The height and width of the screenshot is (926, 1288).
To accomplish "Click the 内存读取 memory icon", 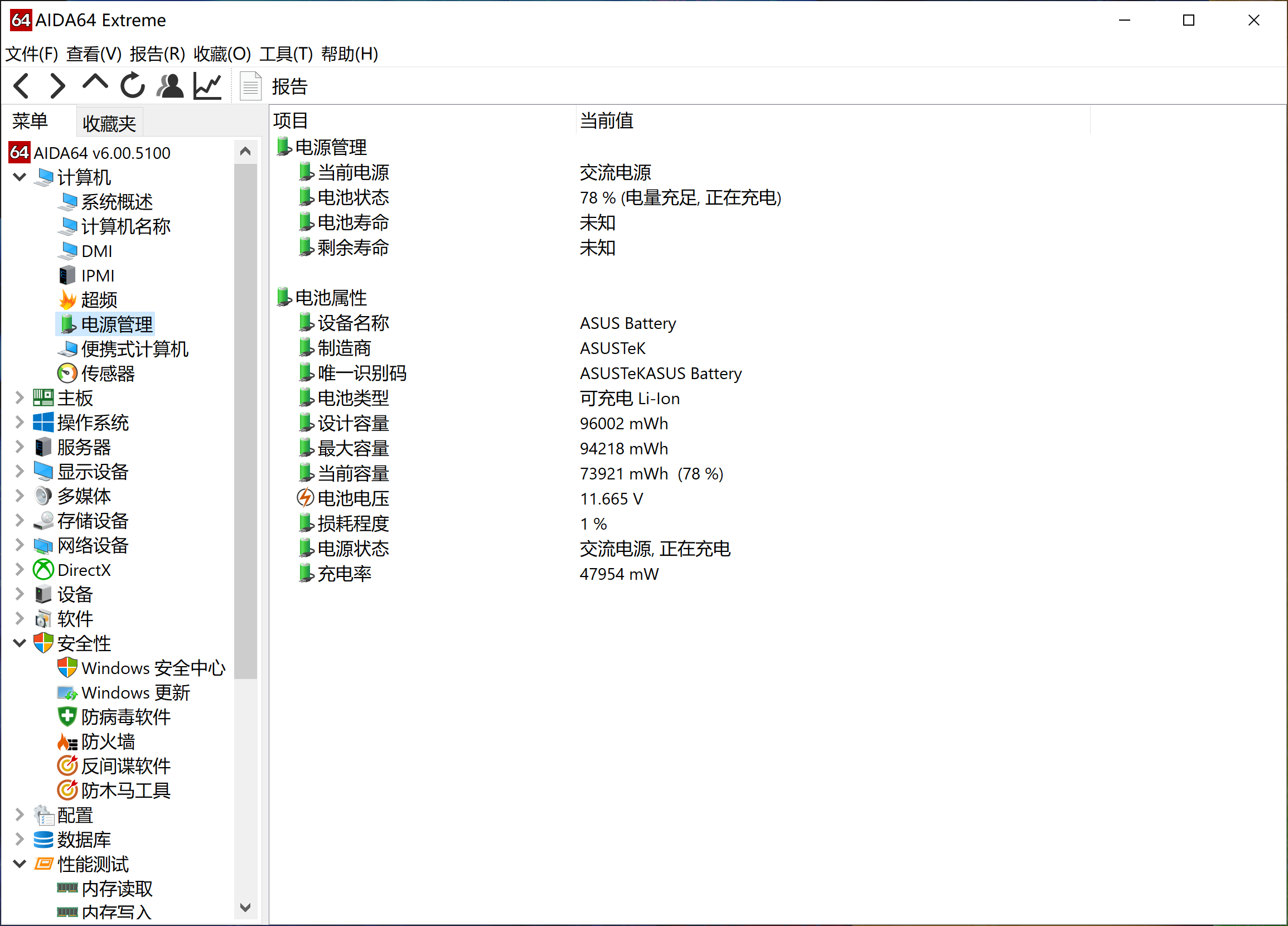I will pos(67,888).
